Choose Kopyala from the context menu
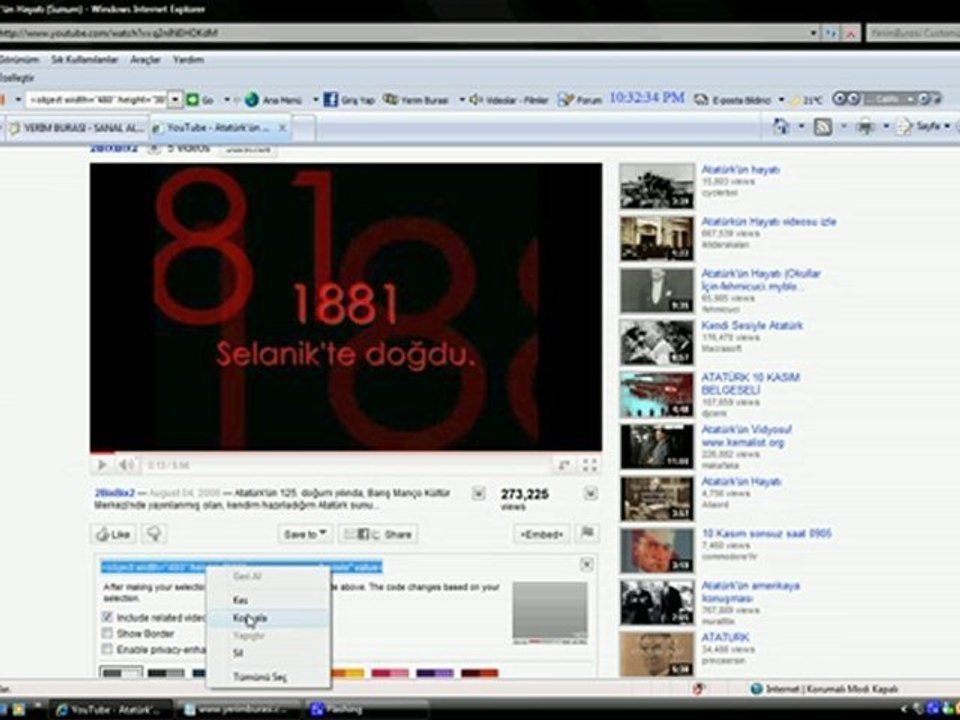Image resolution: width=960 pixels, height=720 pixels. pyautogui.click(x=268, y=618)
